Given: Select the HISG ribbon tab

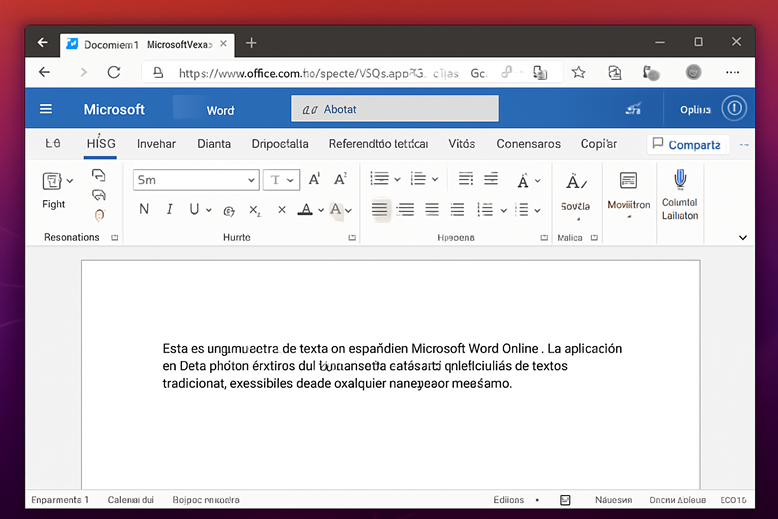Looking at the screenshot, I should 101,144.
